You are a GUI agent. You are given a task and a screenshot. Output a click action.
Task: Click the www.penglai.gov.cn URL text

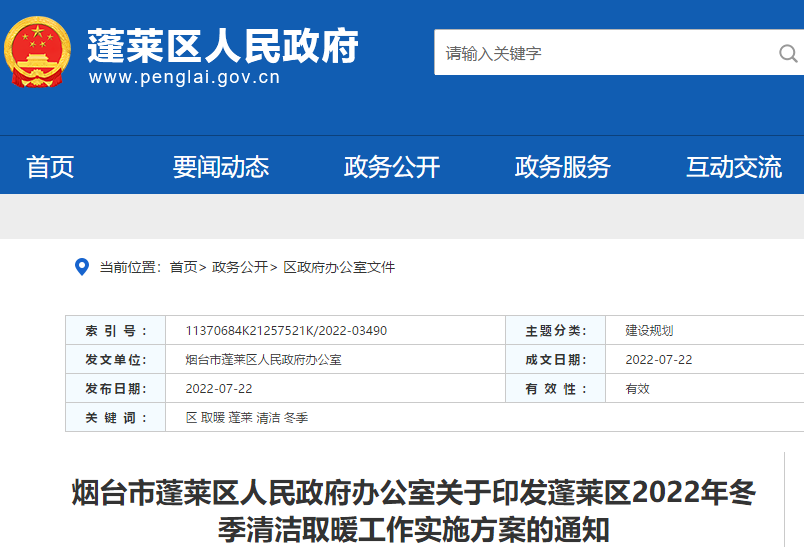[185, 77]
